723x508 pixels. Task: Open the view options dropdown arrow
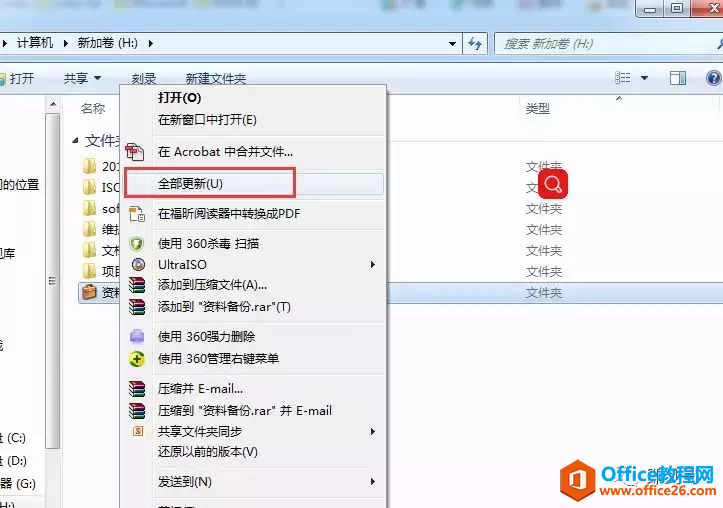click(x=645, y=78)
